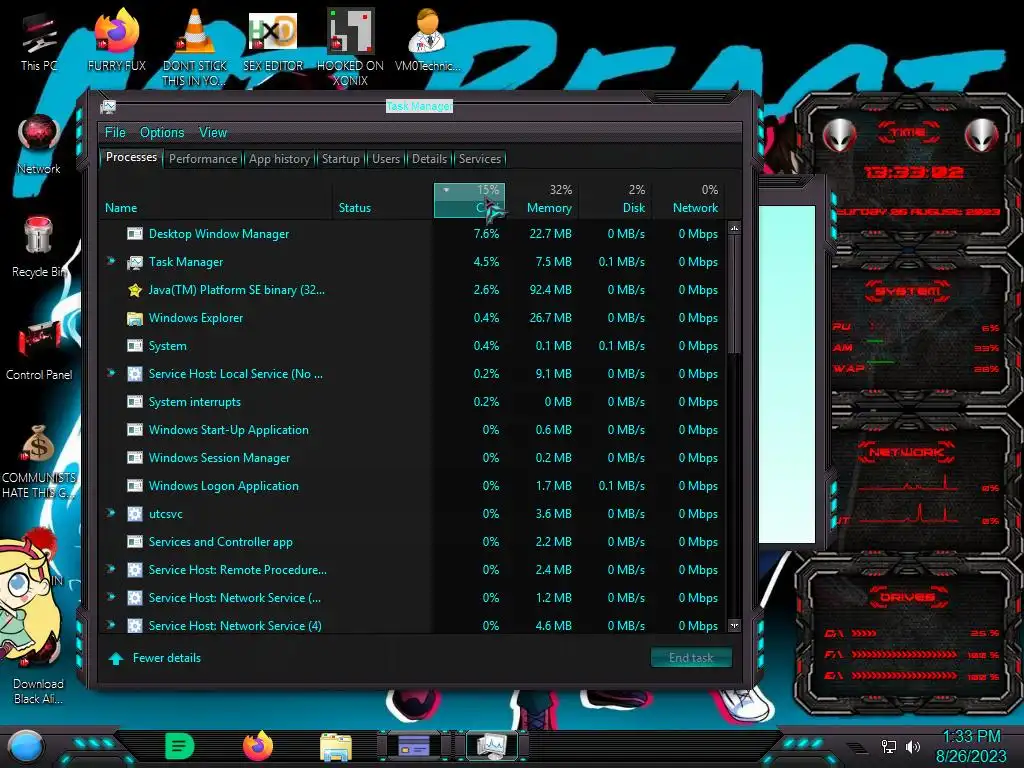Click the DRIVES widget on the sidebar gadget
This screenshot has height=768, width=1024.
[908, 633]
